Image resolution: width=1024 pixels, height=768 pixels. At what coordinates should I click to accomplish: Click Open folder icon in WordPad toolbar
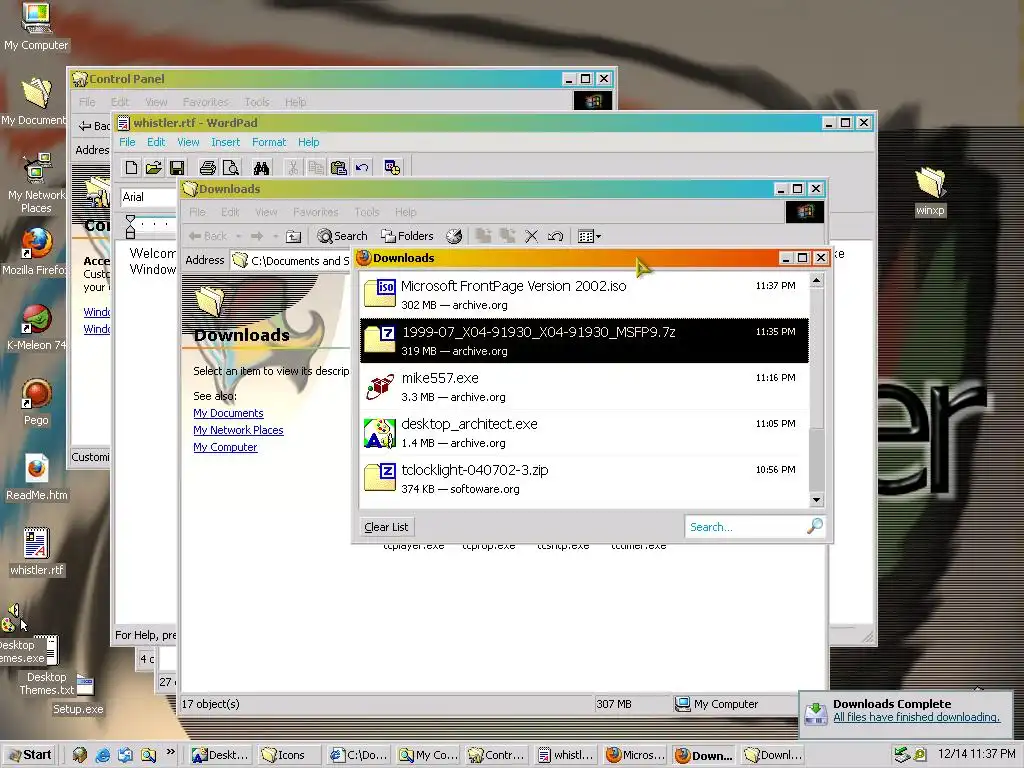[153, 168]
